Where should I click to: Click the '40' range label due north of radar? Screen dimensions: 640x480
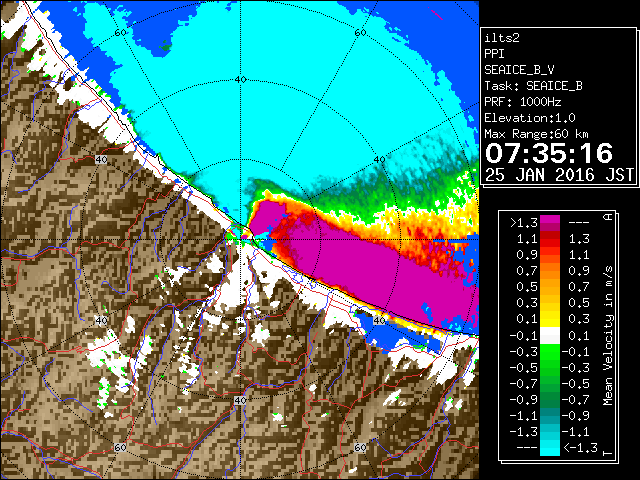pos(241,80)
